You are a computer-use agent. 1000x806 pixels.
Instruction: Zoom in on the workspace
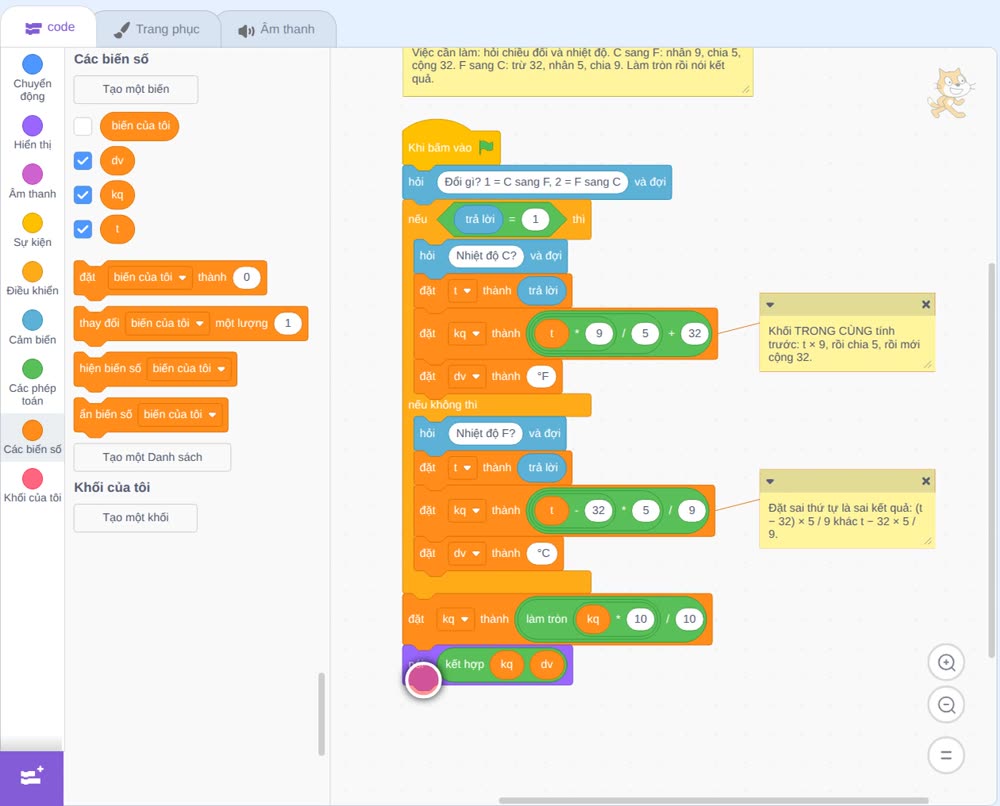click(x=946, y=663)
